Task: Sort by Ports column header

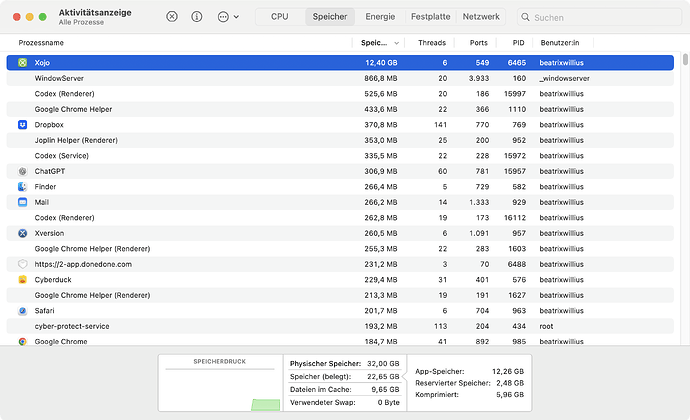Action: click(478, 43)
